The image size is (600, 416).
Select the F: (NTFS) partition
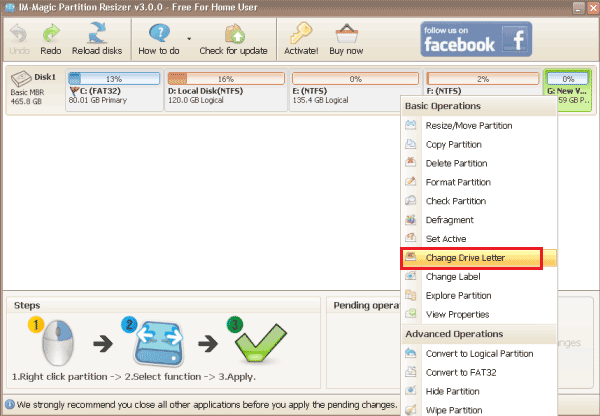[483, 82]
